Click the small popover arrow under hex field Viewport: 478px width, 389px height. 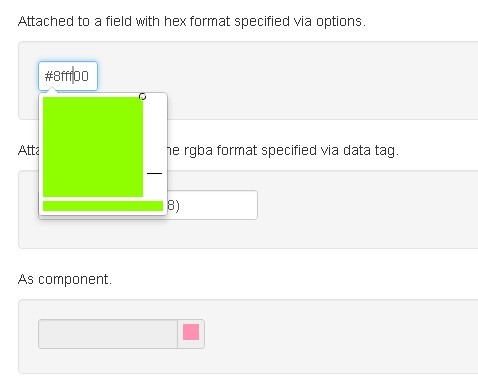52,90
